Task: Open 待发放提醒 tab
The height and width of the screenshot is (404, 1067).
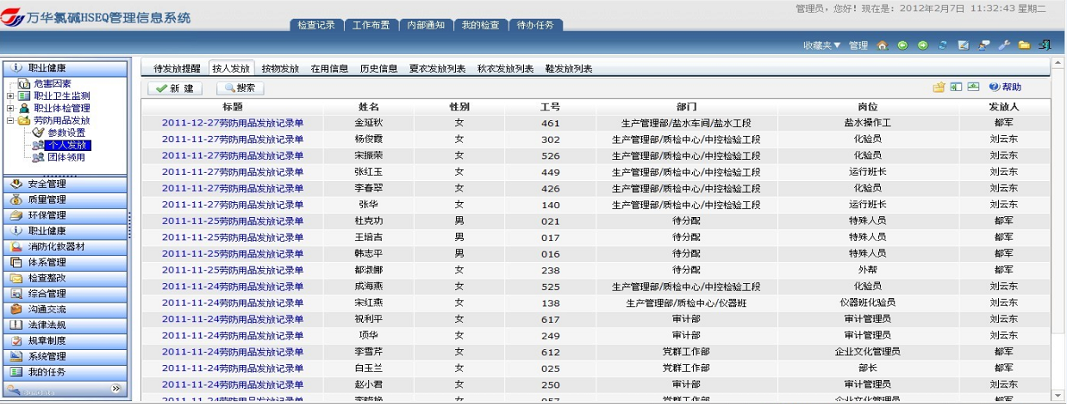Action: click(x=177, y=69)
